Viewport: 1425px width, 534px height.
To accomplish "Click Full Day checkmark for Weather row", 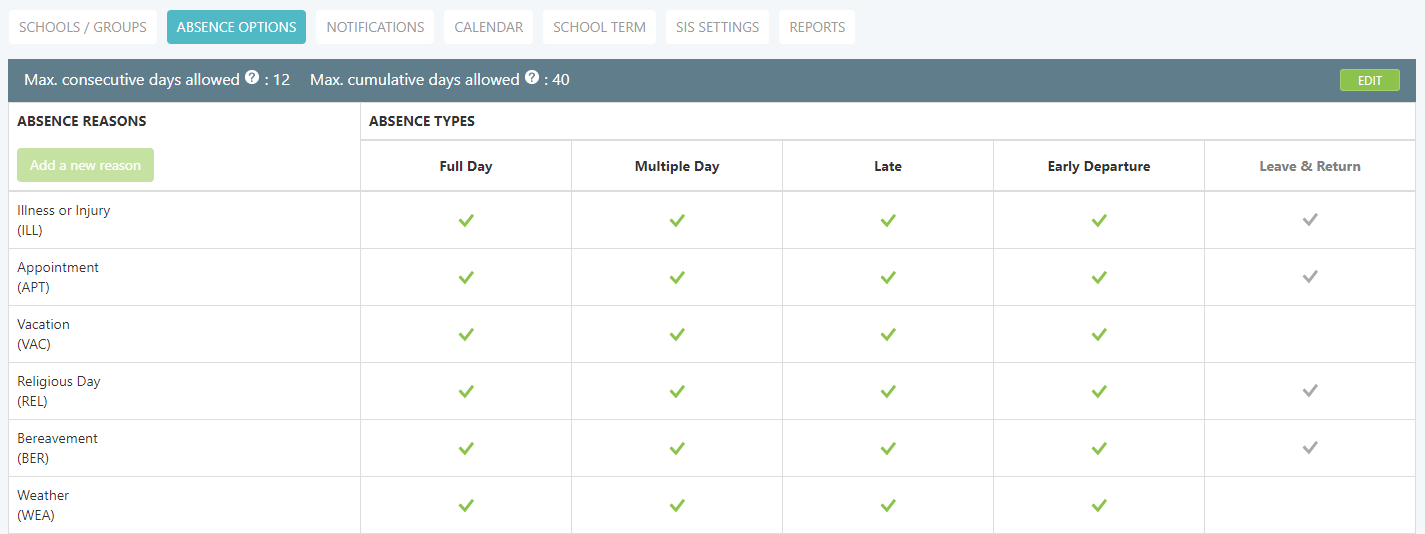I will 466,505.
